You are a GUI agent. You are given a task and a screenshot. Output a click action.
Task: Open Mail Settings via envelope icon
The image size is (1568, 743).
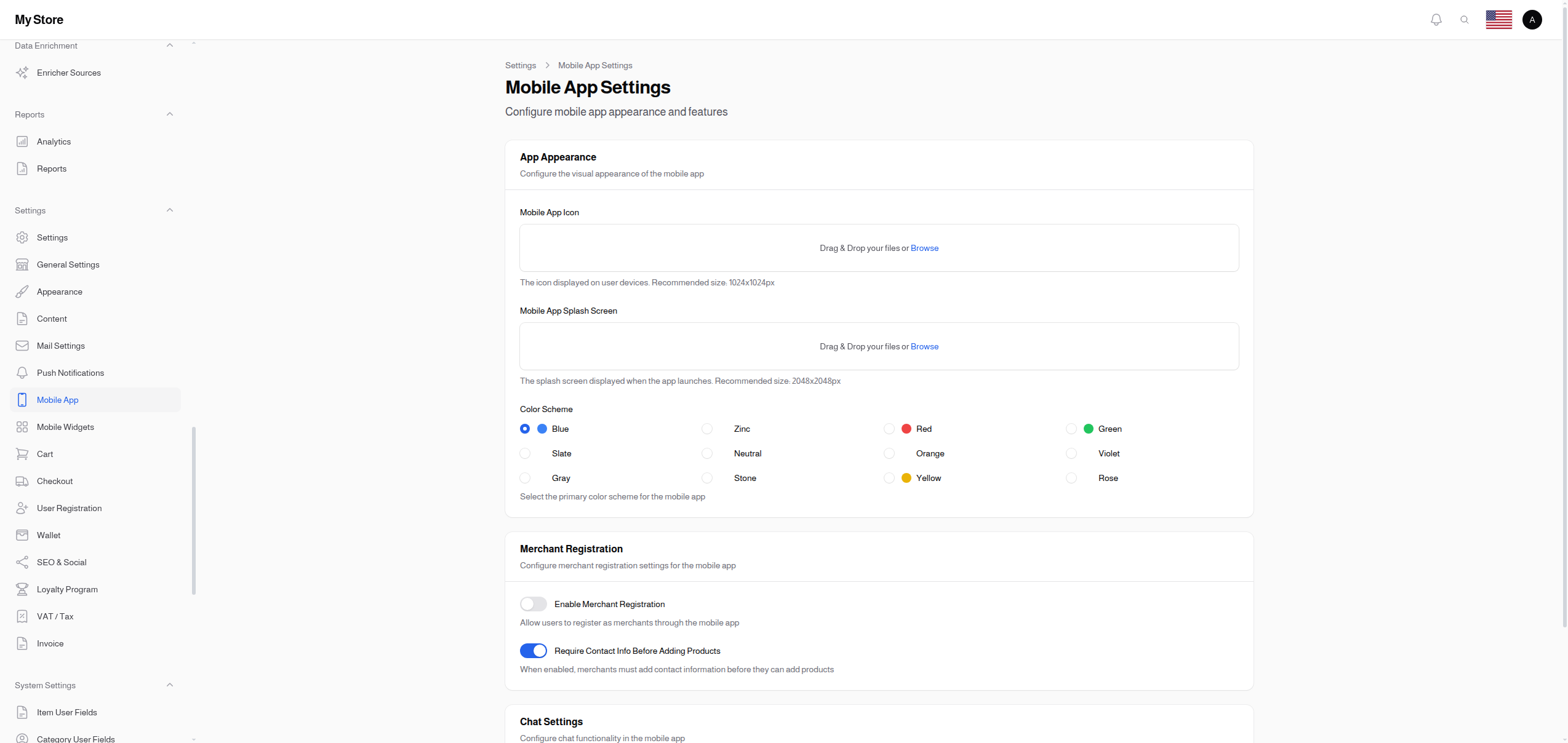click(22, 346)
